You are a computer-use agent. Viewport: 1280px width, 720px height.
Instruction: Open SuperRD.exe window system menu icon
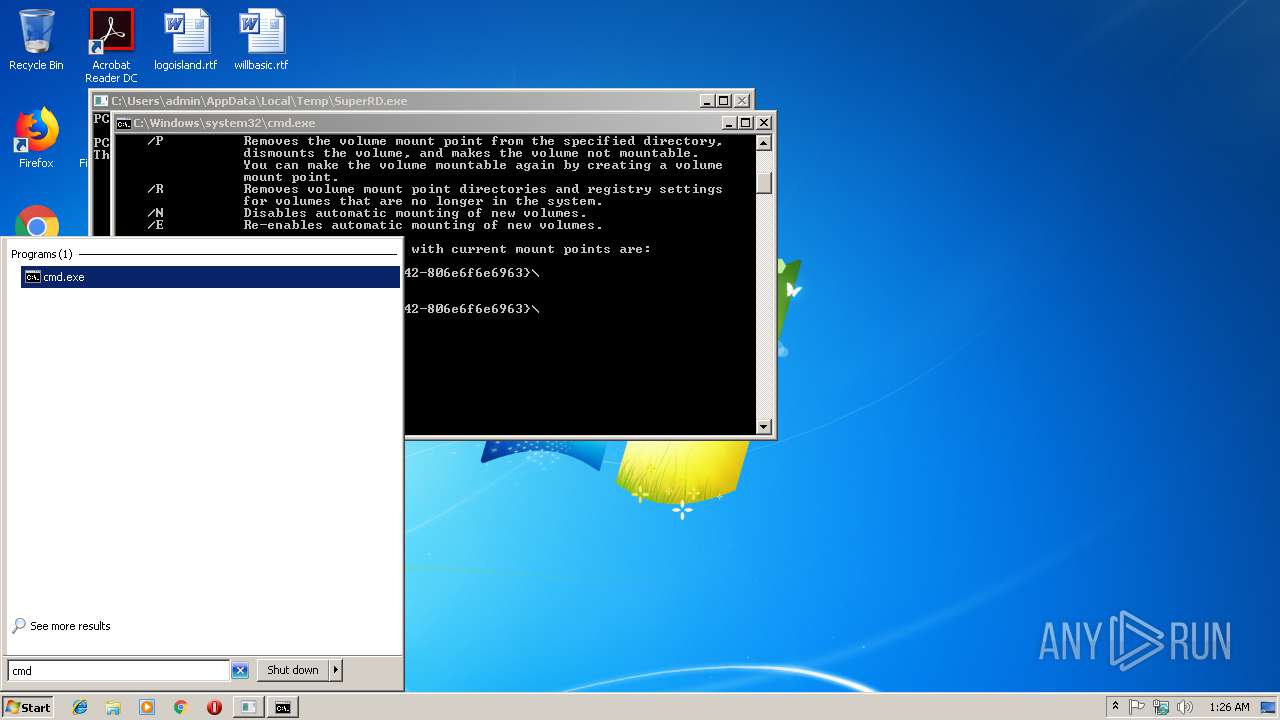pos(102,101)
